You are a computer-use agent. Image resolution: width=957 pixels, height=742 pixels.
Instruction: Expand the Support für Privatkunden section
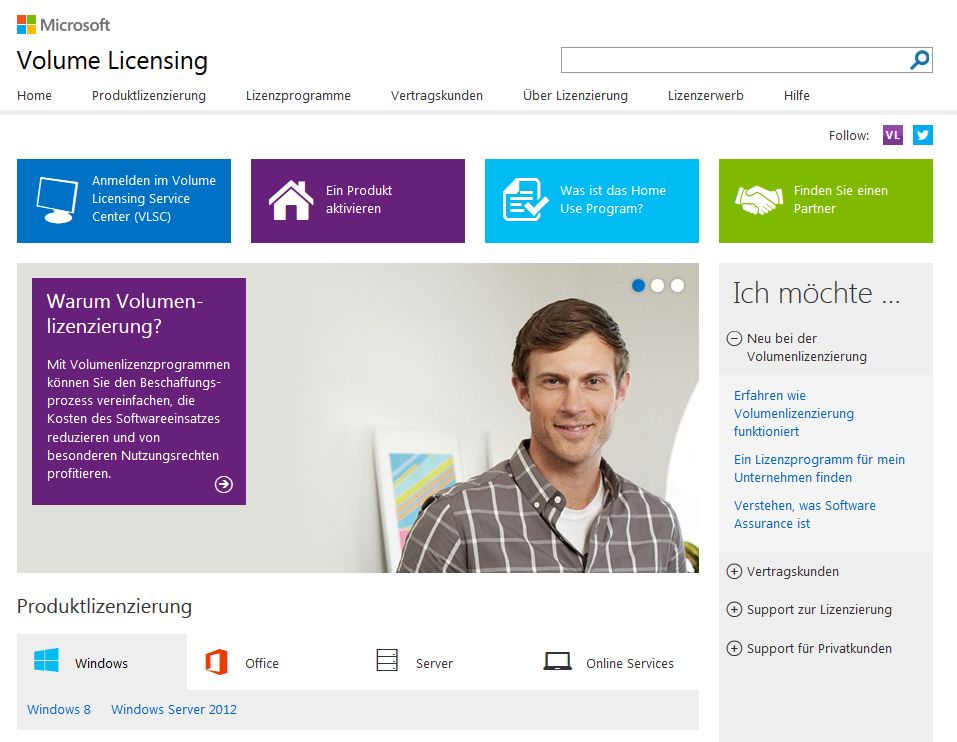(x=734, y=649)
